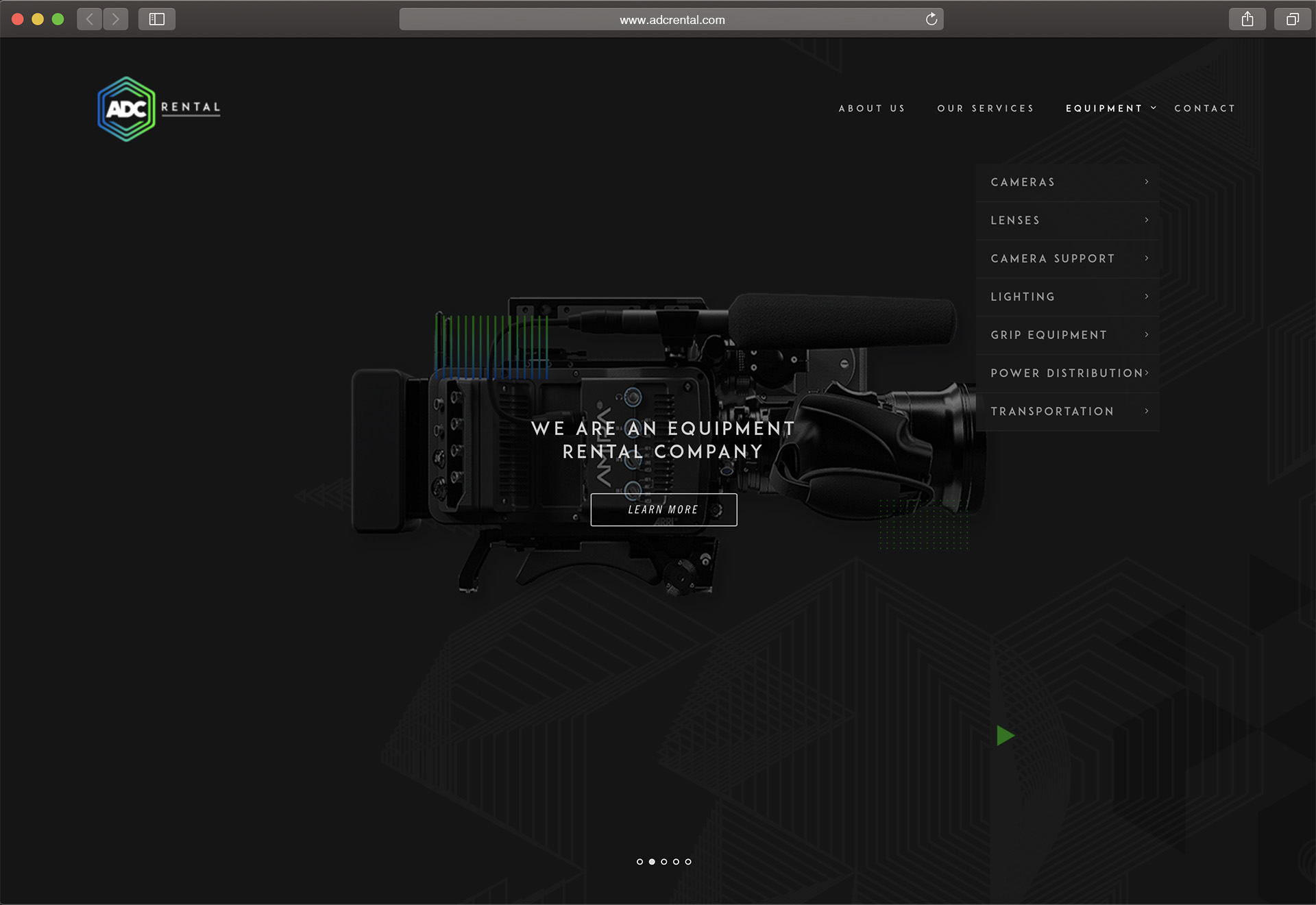Image resolution: width=1316 pixels, height=905 pixels.
Task: Click the browser back arrow
Action: pyautogui.click(x=90, y=19)
